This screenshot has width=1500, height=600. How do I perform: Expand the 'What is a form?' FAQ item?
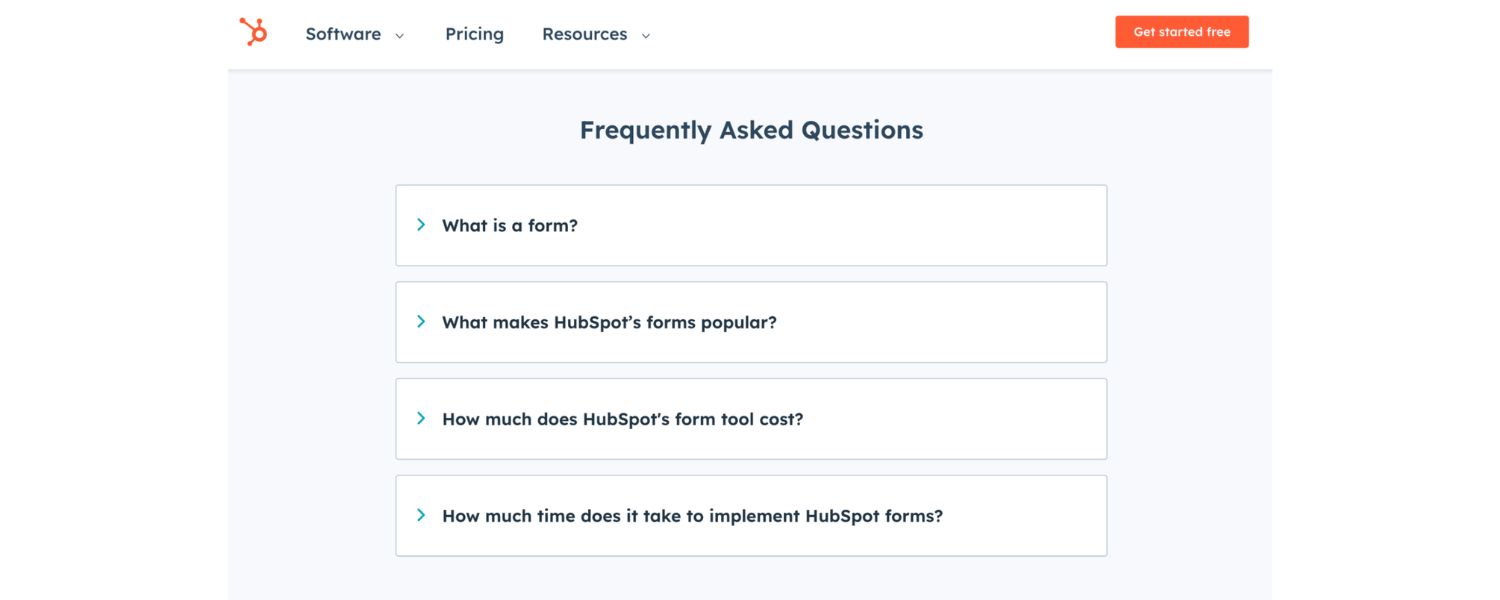[509, 225]
